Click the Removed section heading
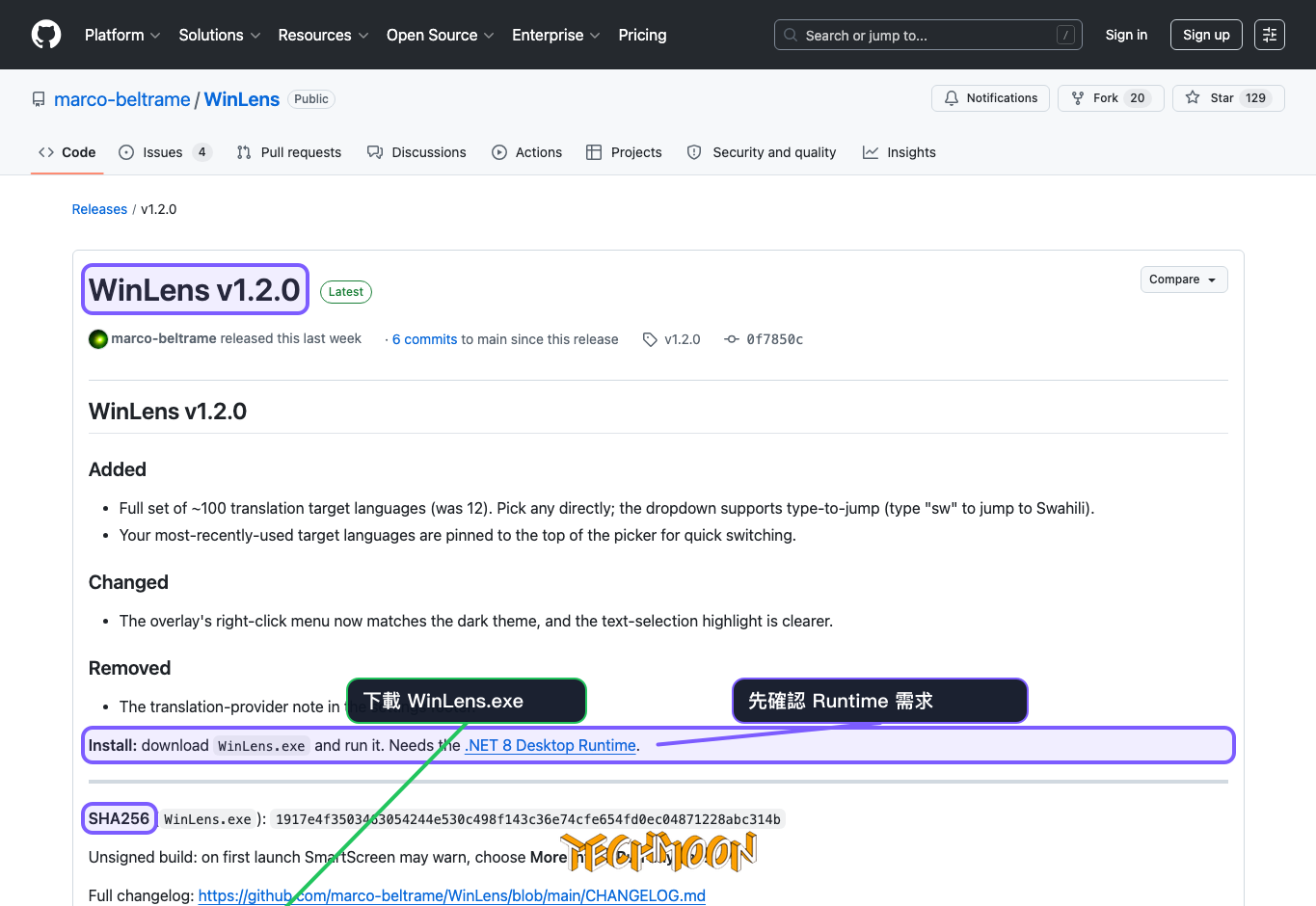The height and width of the screenshot is (906, 1316). pyautogui.click(x=129, y=668)
